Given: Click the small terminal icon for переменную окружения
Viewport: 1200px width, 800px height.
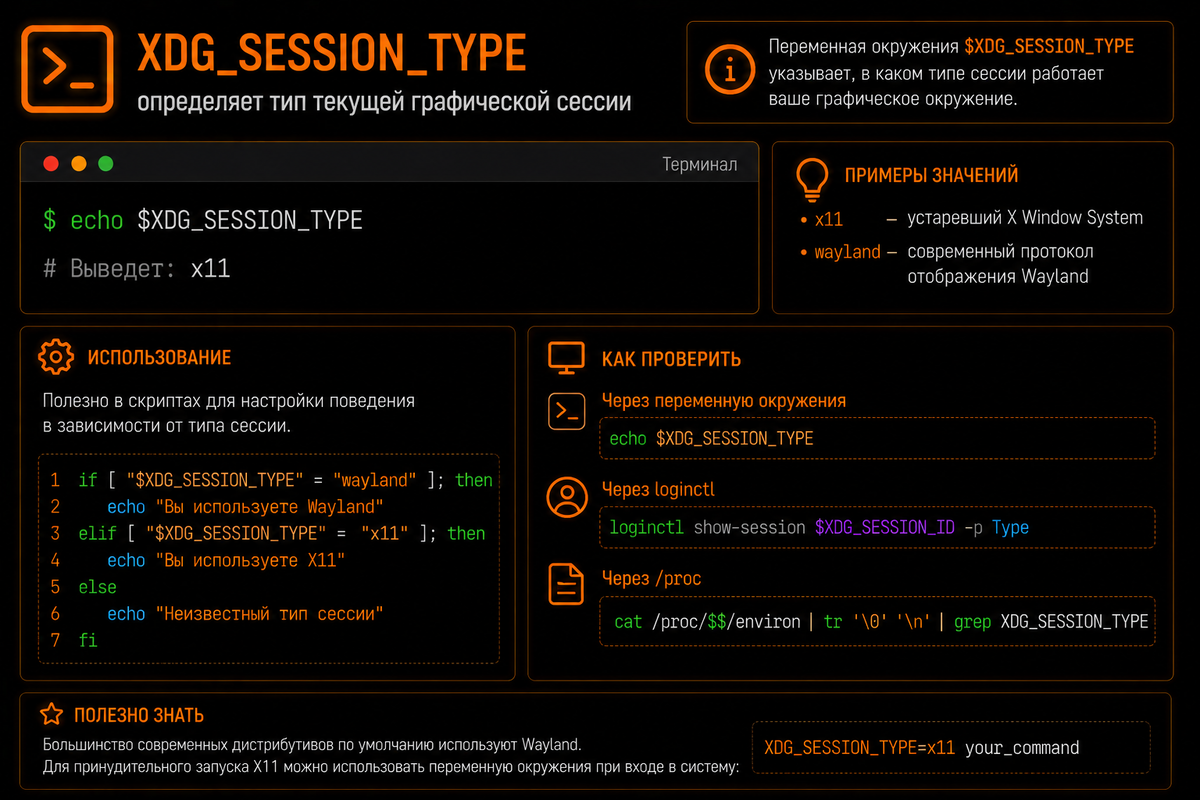Looking at the screenshot, I should pyautogui.click(x=566, y=412).
